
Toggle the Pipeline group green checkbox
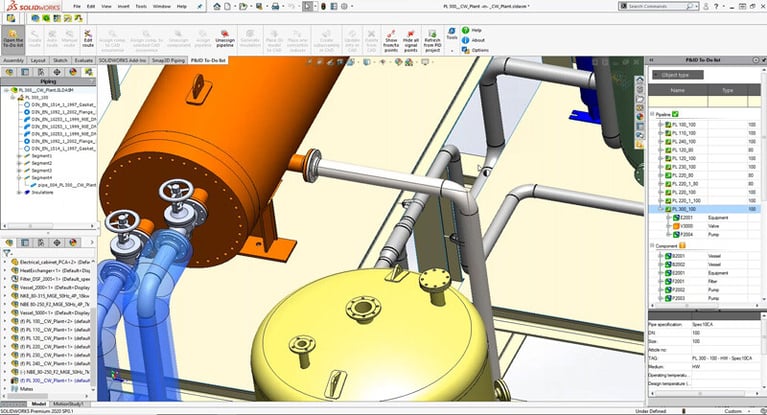[675, 114]
